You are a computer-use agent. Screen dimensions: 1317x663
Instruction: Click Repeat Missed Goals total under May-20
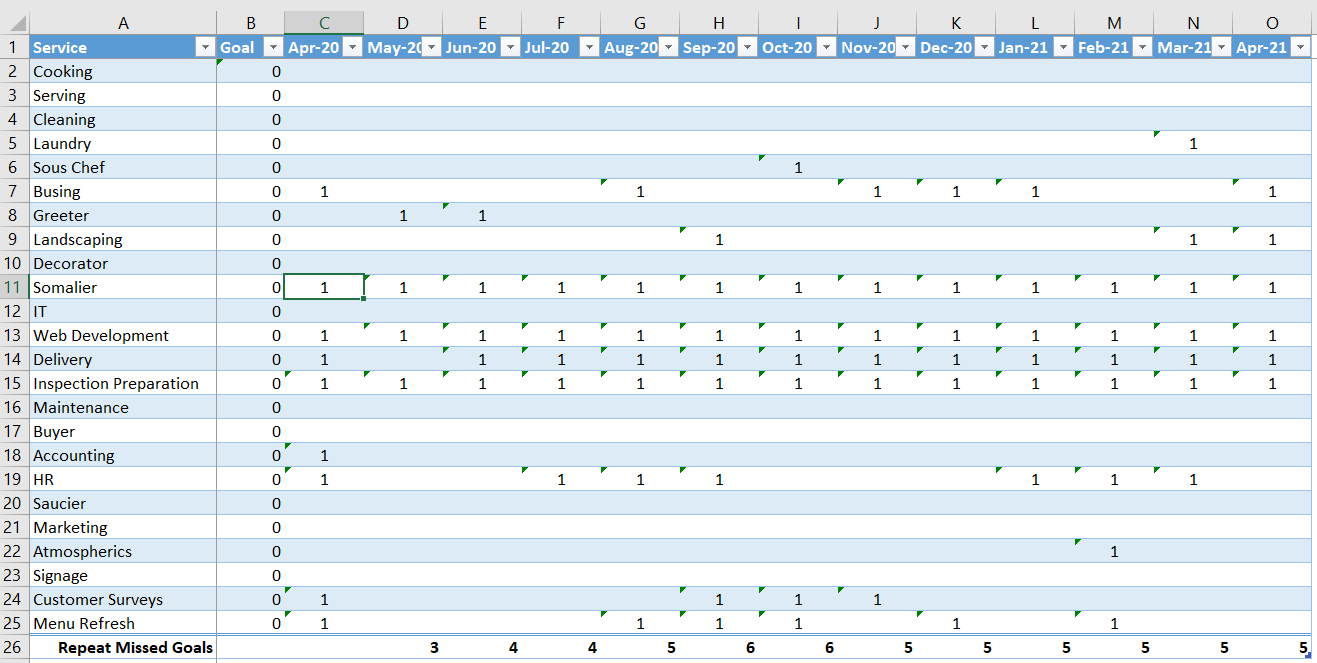[x=403, y=647]
